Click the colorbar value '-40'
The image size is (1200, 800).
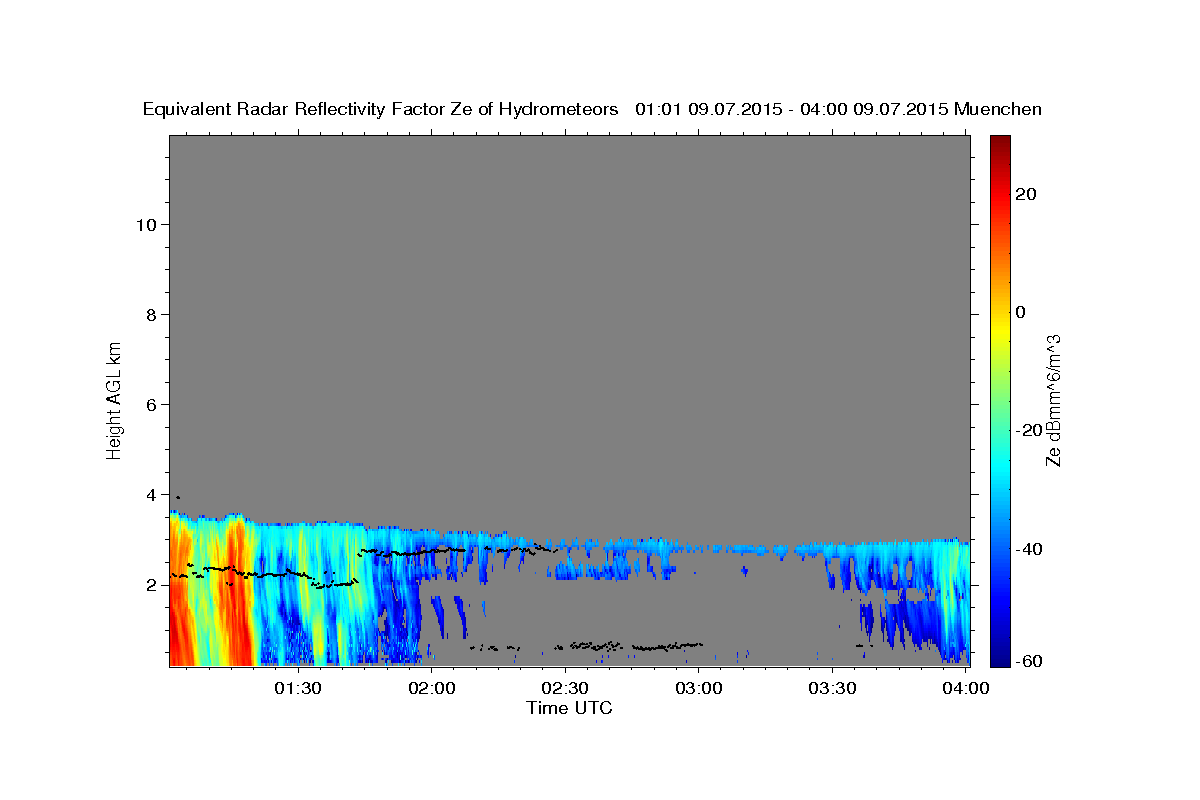[x=1030, y=548]
